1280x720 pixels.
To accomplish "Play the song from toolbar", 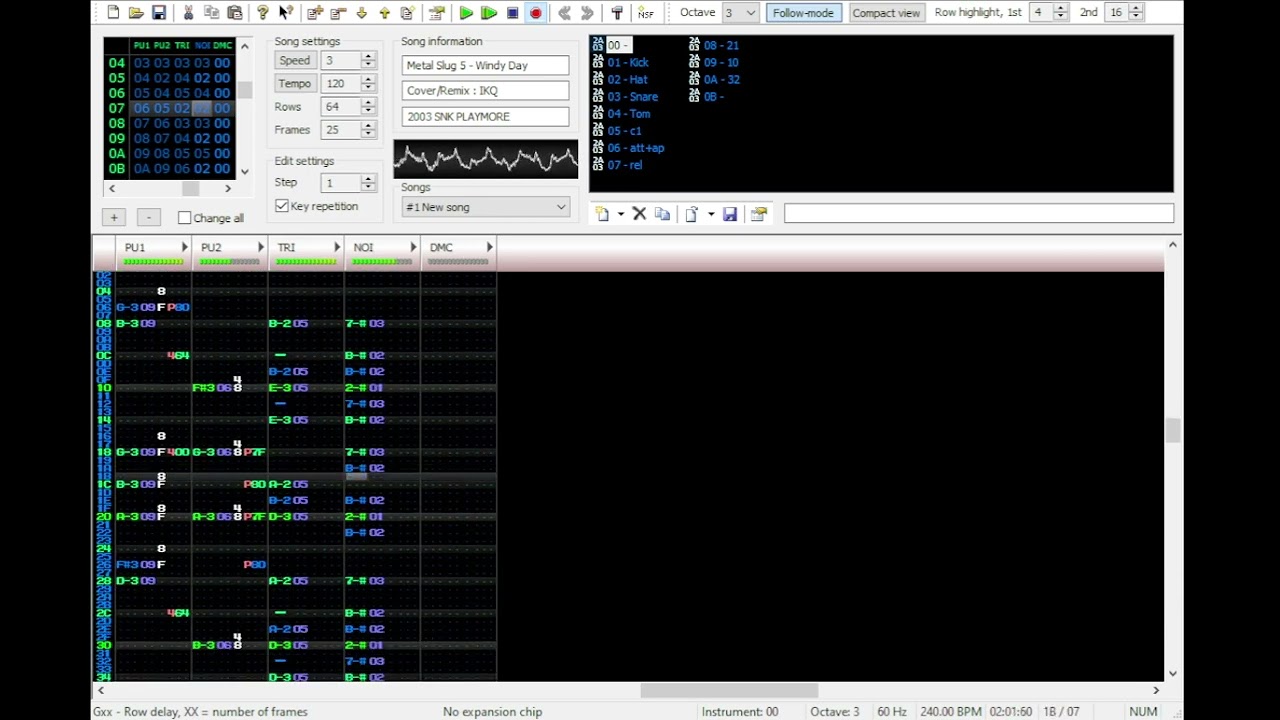I will point(466,13).
